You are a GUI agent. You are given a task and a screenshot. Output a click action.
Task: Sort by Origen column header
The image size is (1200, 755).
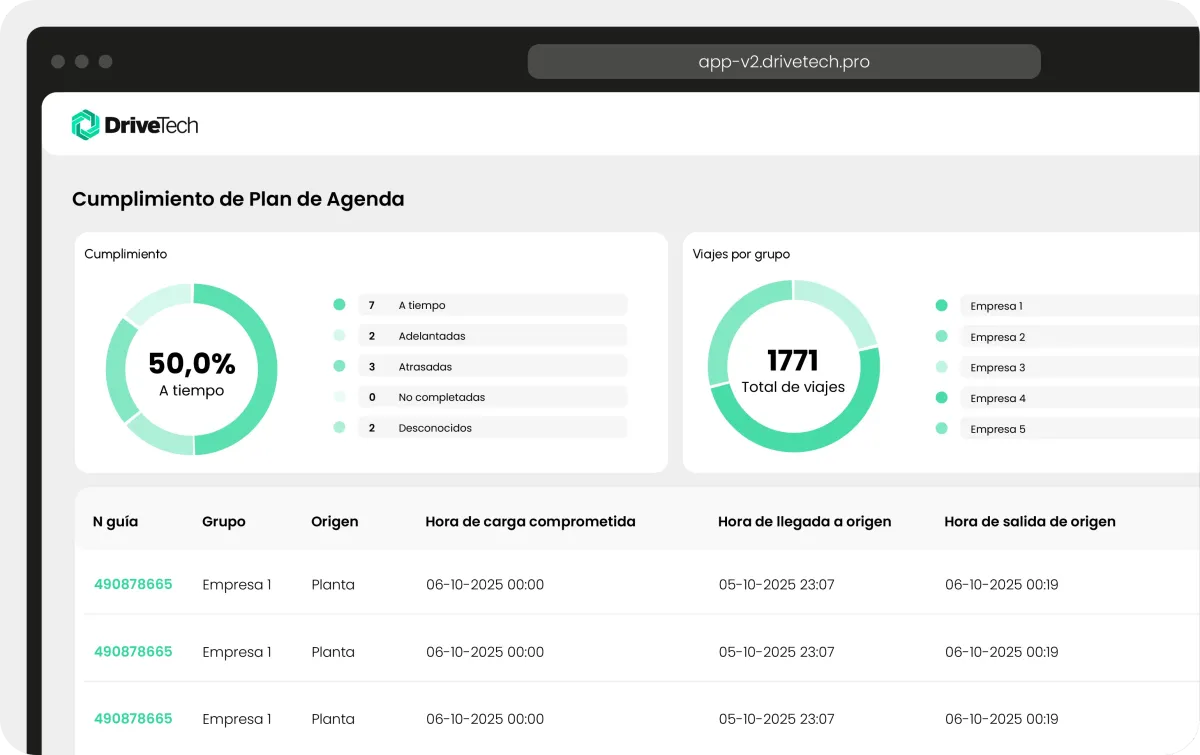click(x=335, y=521)
